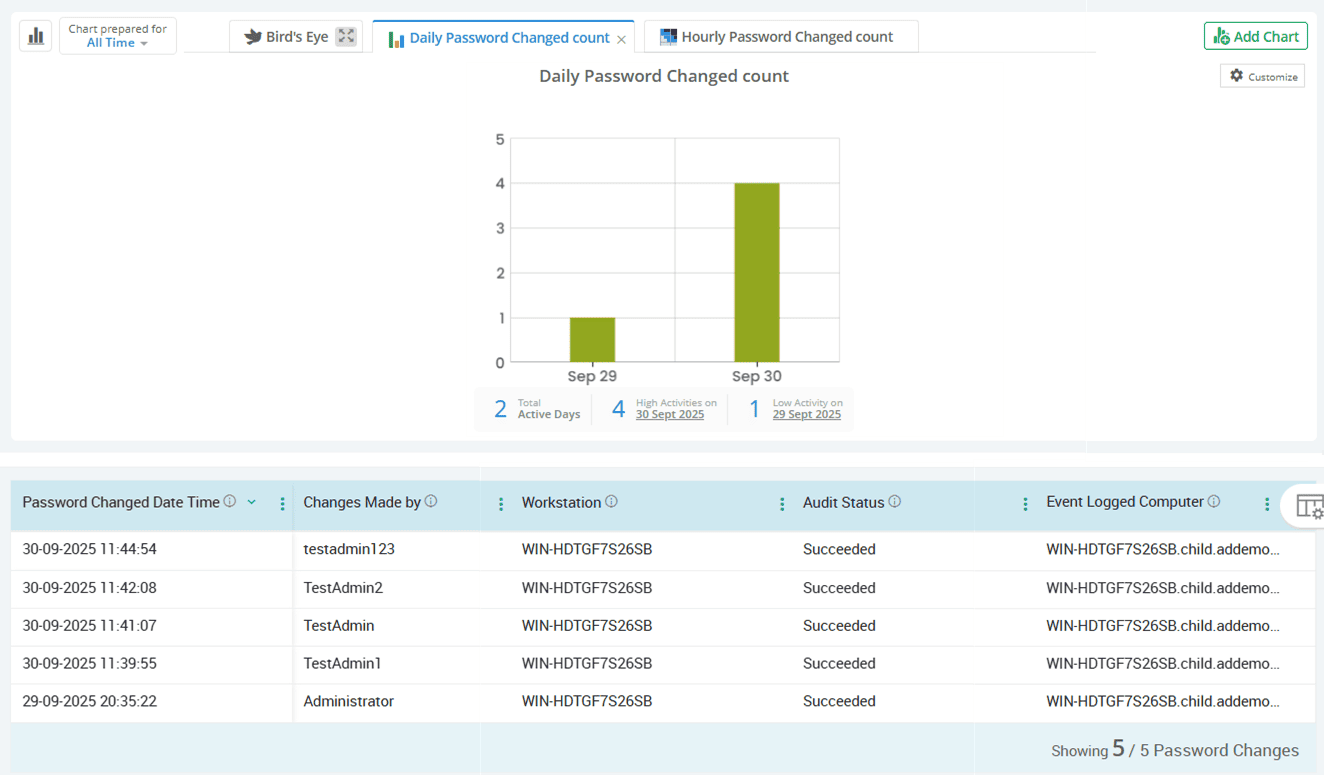
Task: Open the table column settings icon
Action: (1309, 506)
